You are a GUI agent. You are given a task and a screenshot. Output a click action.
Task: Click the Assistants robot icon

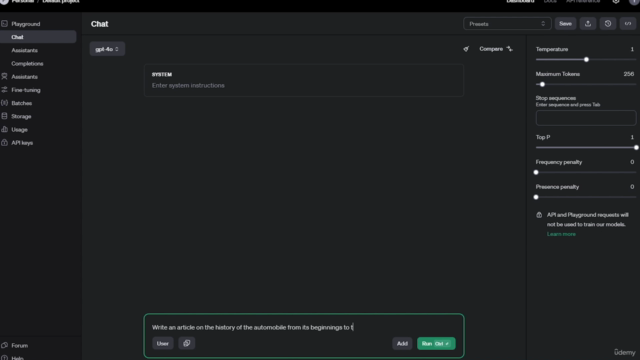point(4,76)
